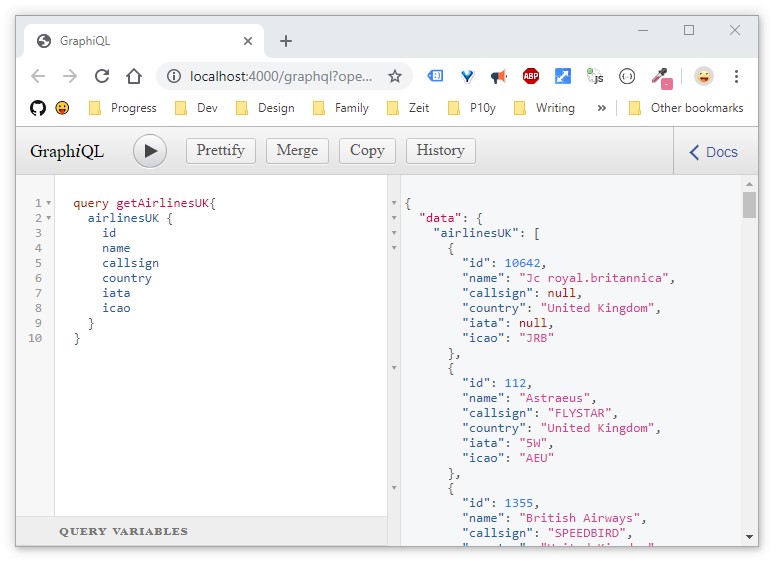Viewport: 777px width, 563px height.
Task: Open the megaphone extension icon
Action: [x=499, y=76]
